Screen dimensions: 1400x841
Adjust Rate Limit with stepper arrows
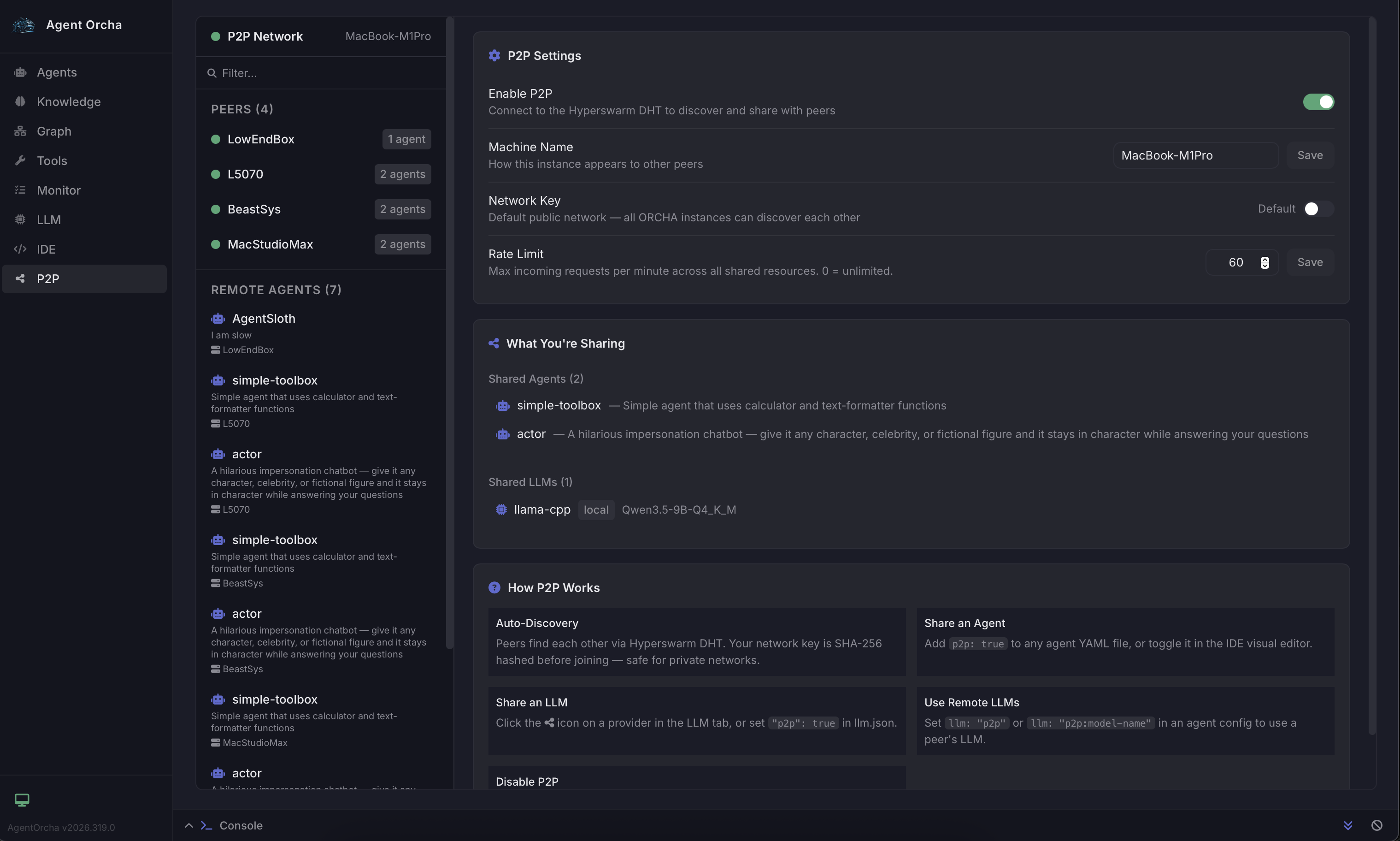click(1265, 262)
